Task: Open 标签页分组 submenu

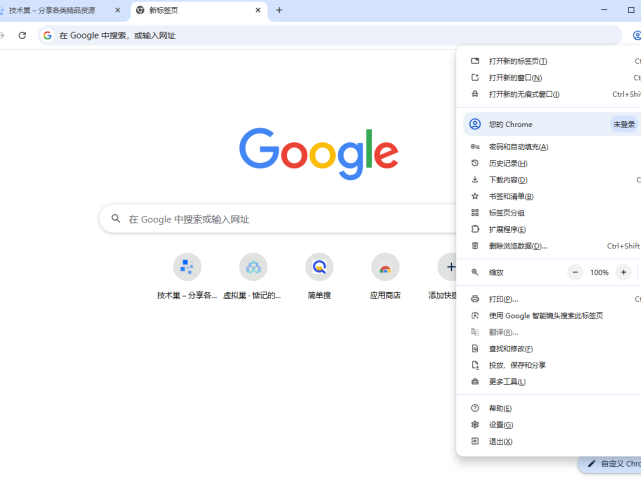Action: click(x=549, y=213)
